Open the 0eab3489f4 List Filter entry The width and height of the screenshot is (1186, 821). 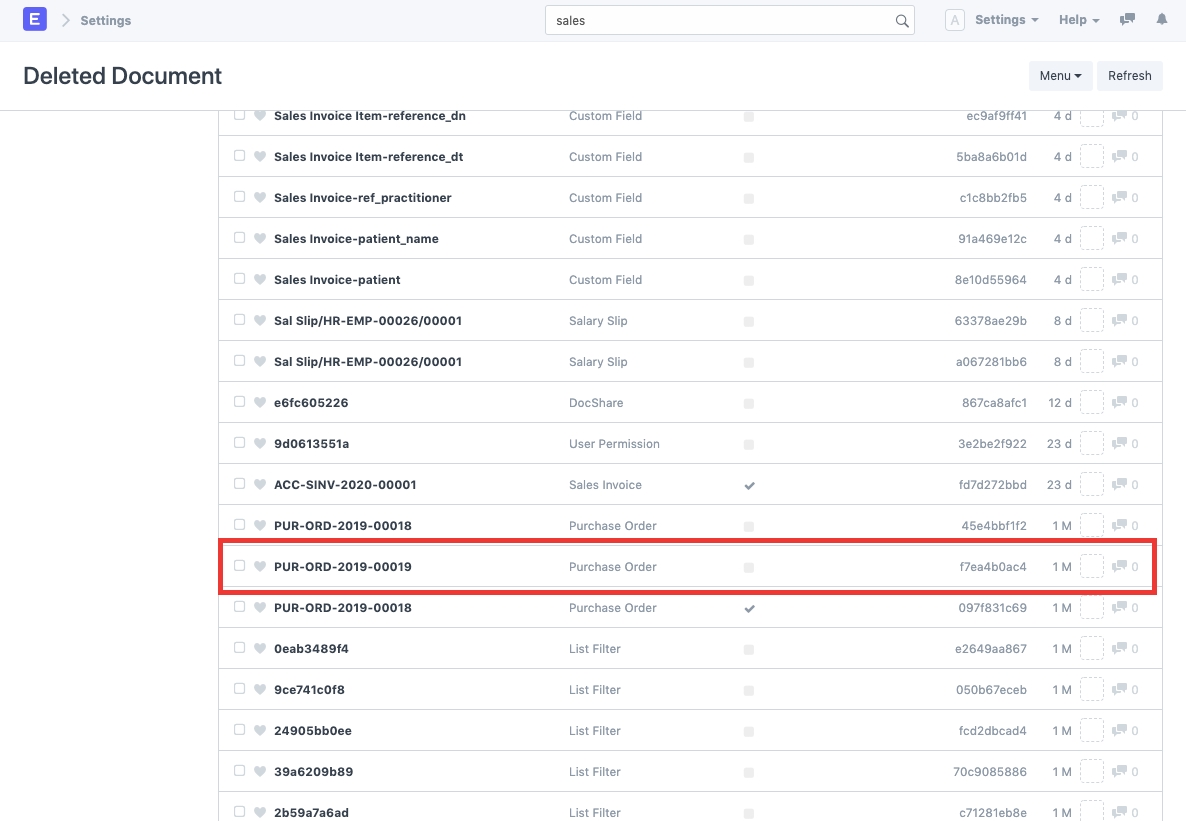311,649
